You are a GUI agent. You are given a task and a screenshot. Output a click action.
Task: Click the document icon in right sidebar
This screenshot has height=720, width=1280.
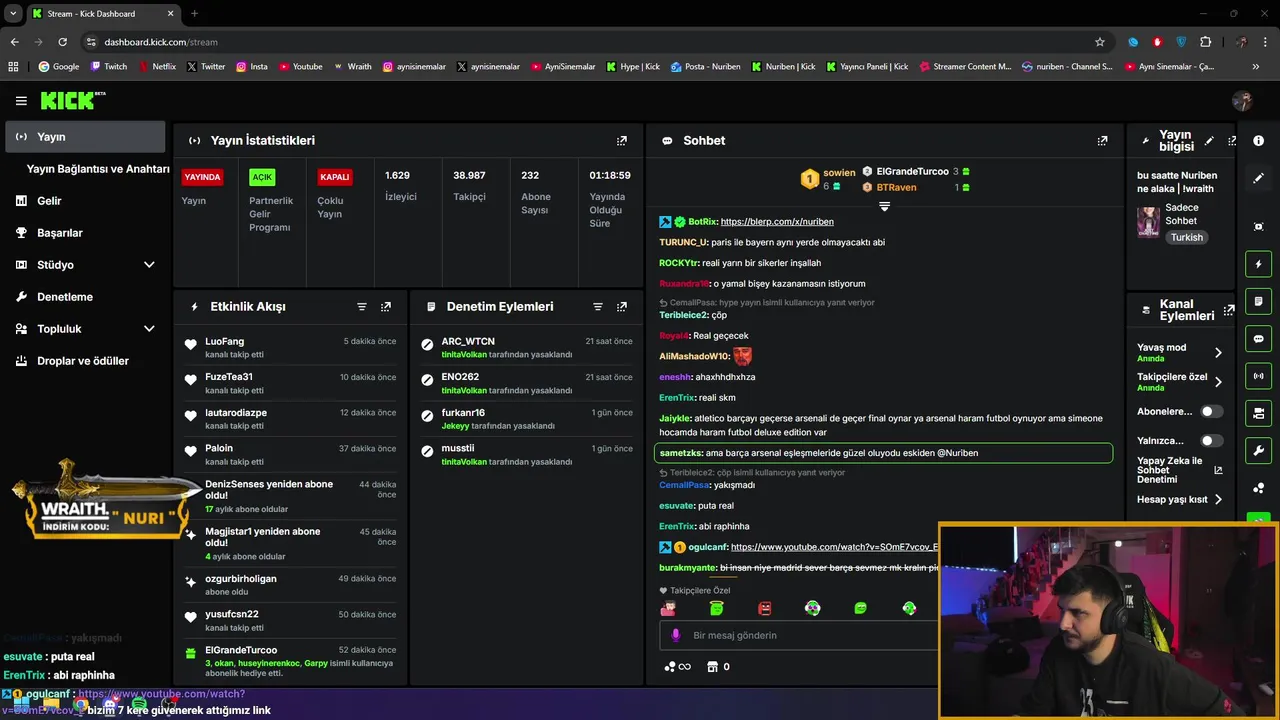pyautogui.click(x=1258, y=301)
